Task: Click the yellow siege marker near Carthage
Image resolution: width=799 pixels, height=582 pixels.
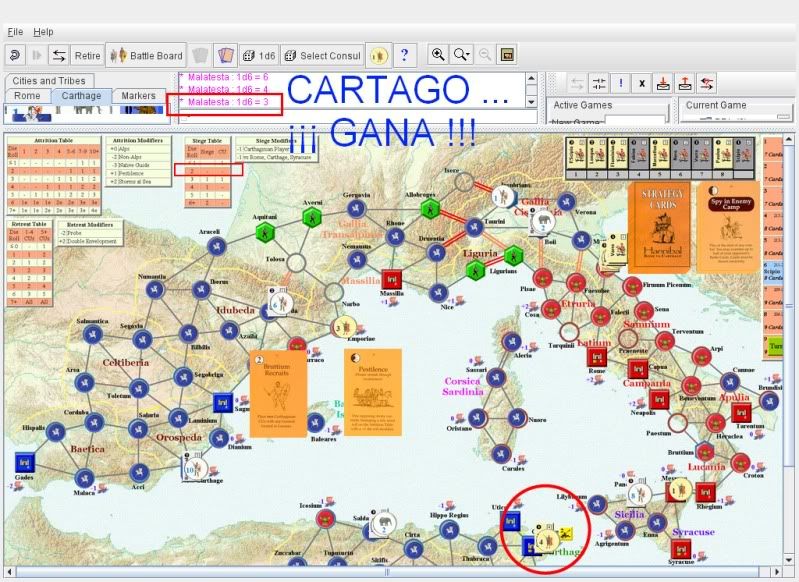Action: coord(565,535)
